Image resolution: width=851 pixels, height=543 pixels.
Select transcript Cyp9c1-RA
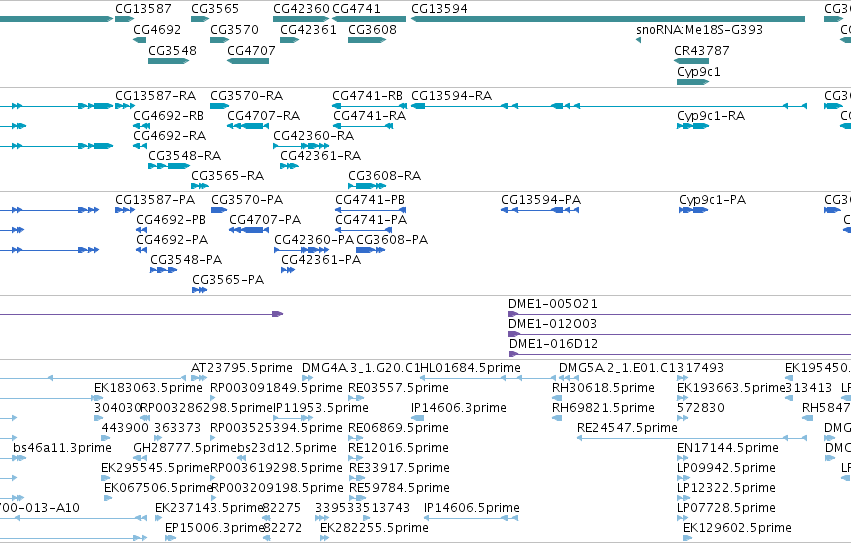(x=693, y=126)
